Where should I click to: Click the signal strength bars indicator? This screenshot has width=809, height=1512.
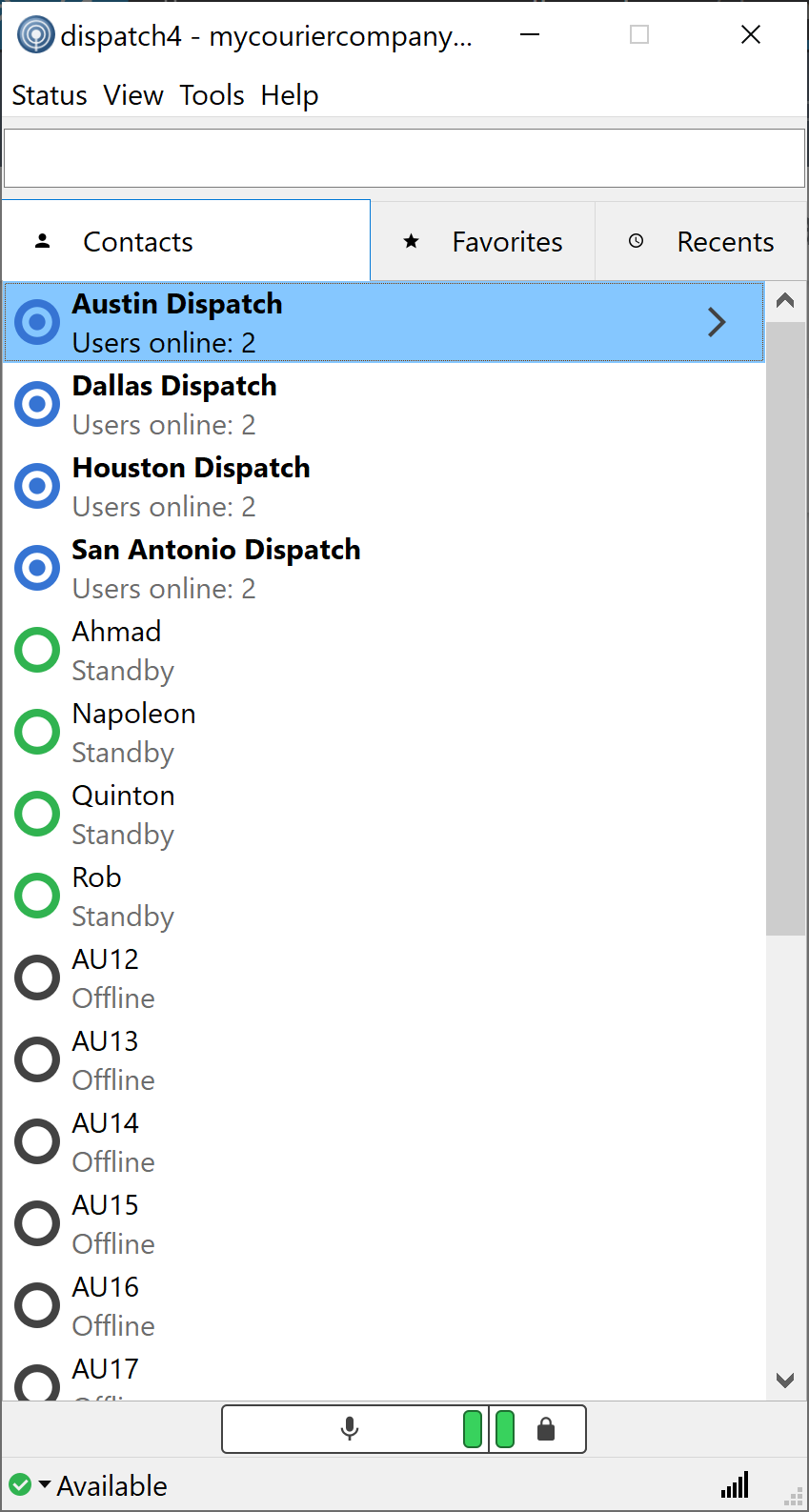[x=734, y=1483]
